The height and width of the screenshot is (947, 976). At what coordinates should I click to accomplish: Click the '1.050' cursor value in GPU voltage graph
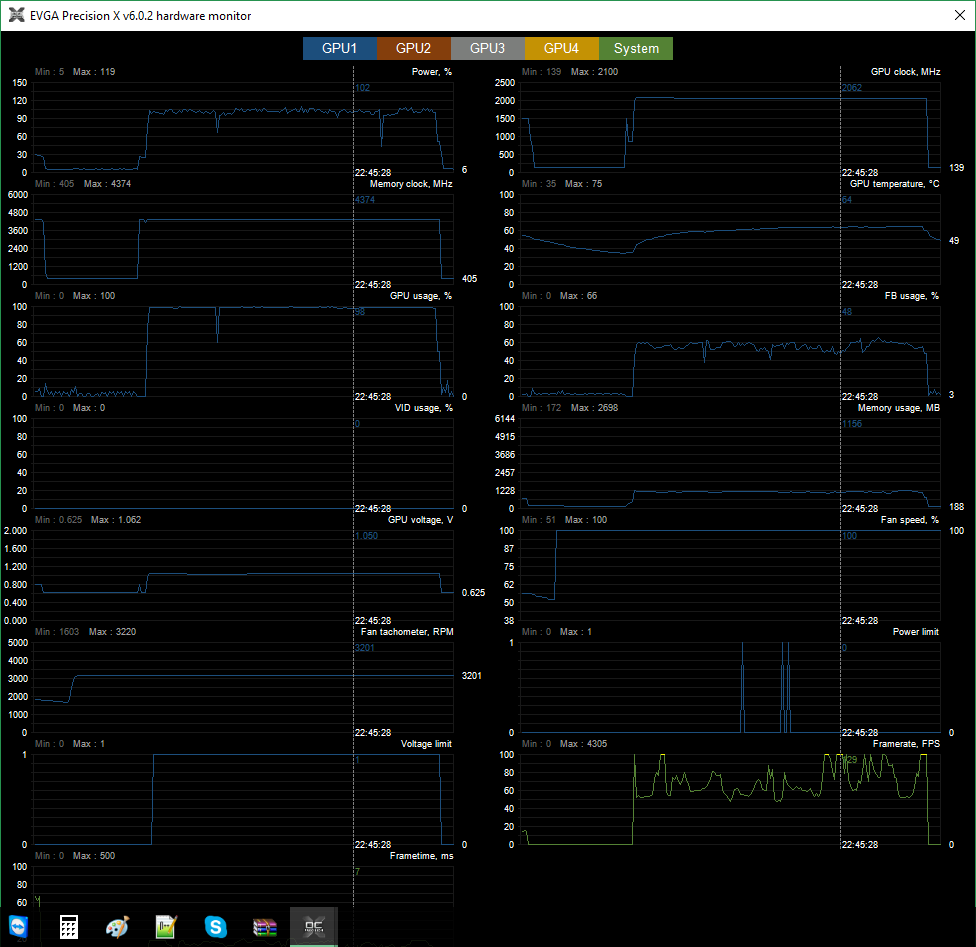367,536
